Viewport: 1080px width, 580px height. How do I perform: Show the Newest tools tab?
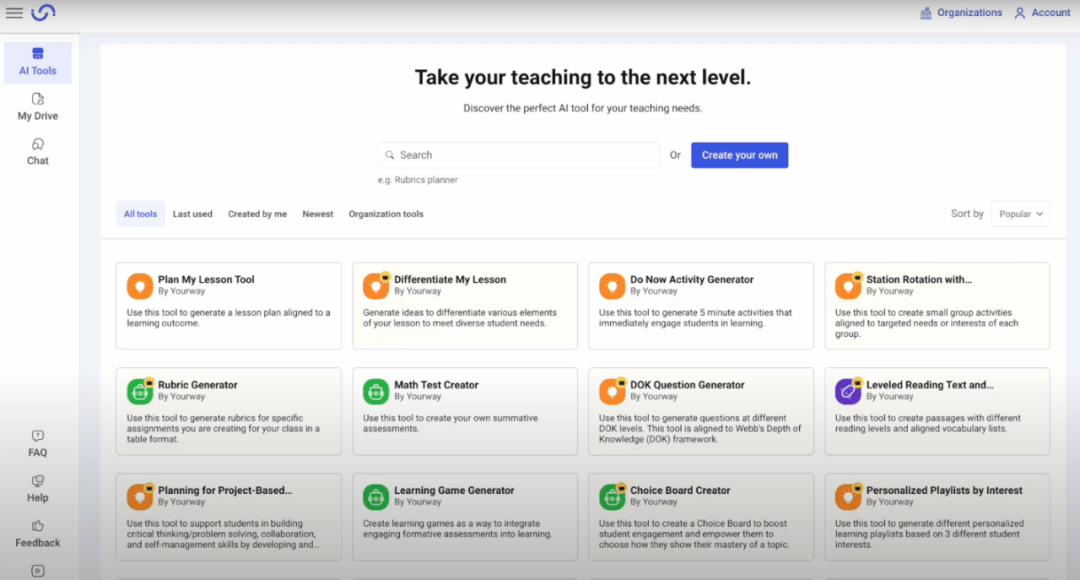(x=318, y=214)
